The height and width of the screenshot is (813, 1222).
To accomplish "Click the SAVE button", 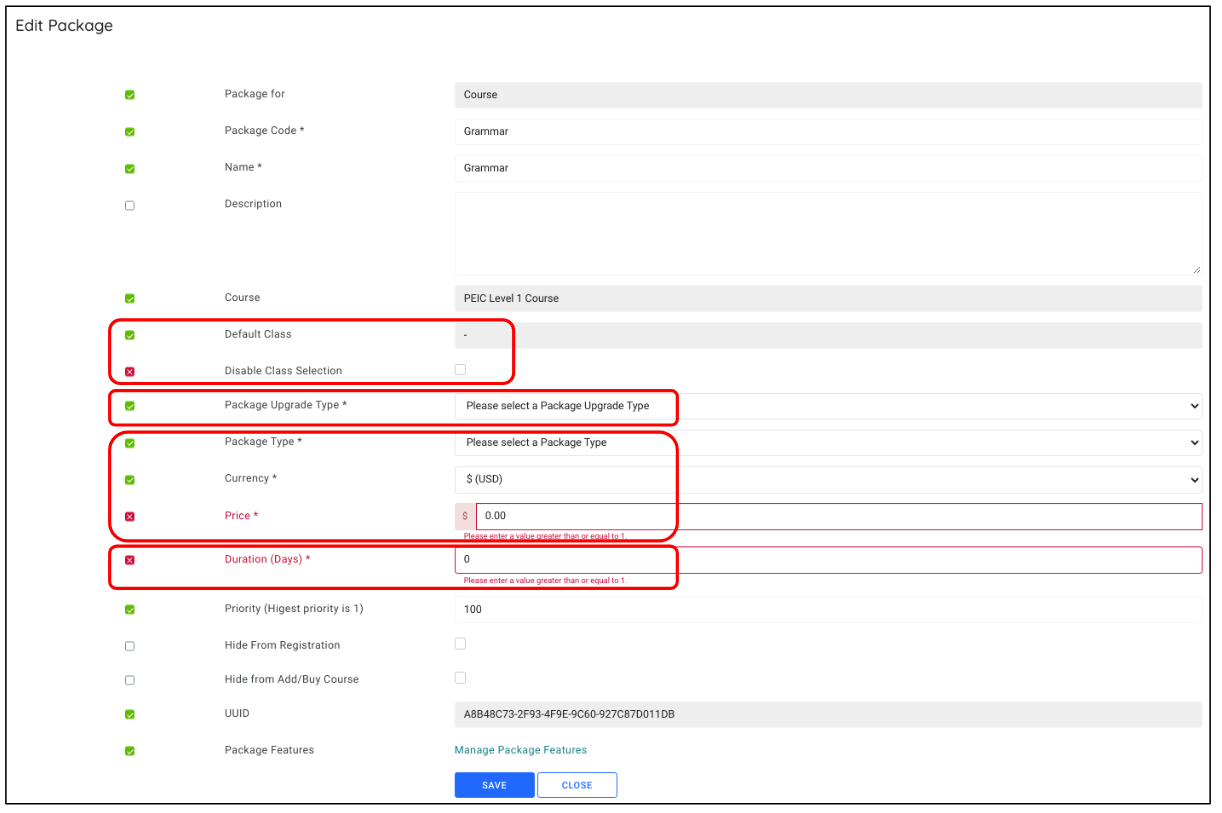I will pyautogui.click(x=494, y=784).
